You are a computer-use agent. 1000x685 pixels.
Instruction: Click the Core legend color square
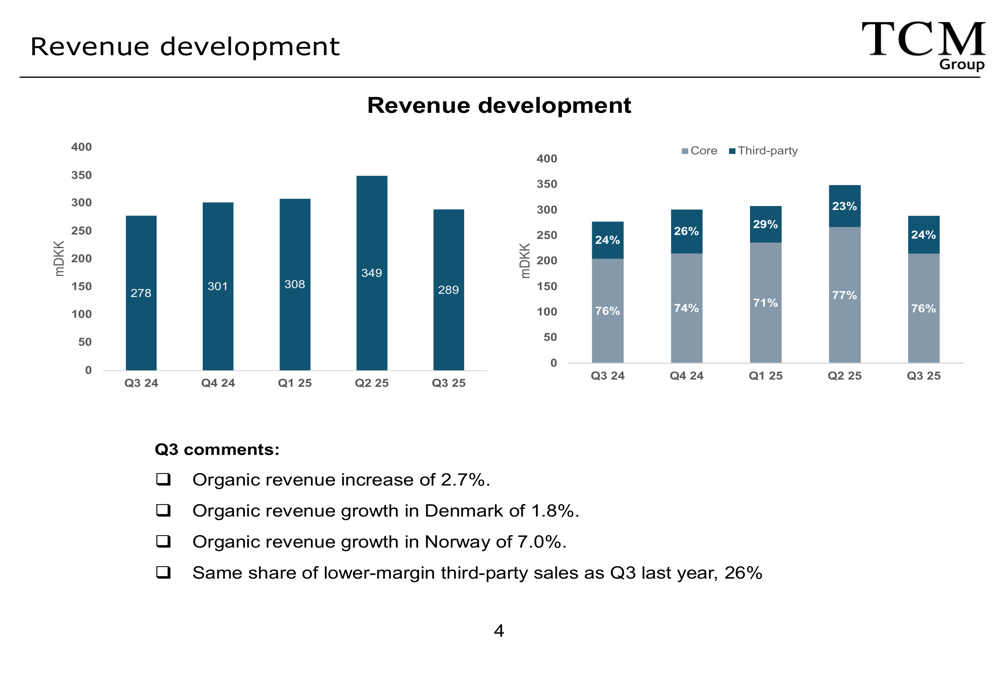point(685,152)
